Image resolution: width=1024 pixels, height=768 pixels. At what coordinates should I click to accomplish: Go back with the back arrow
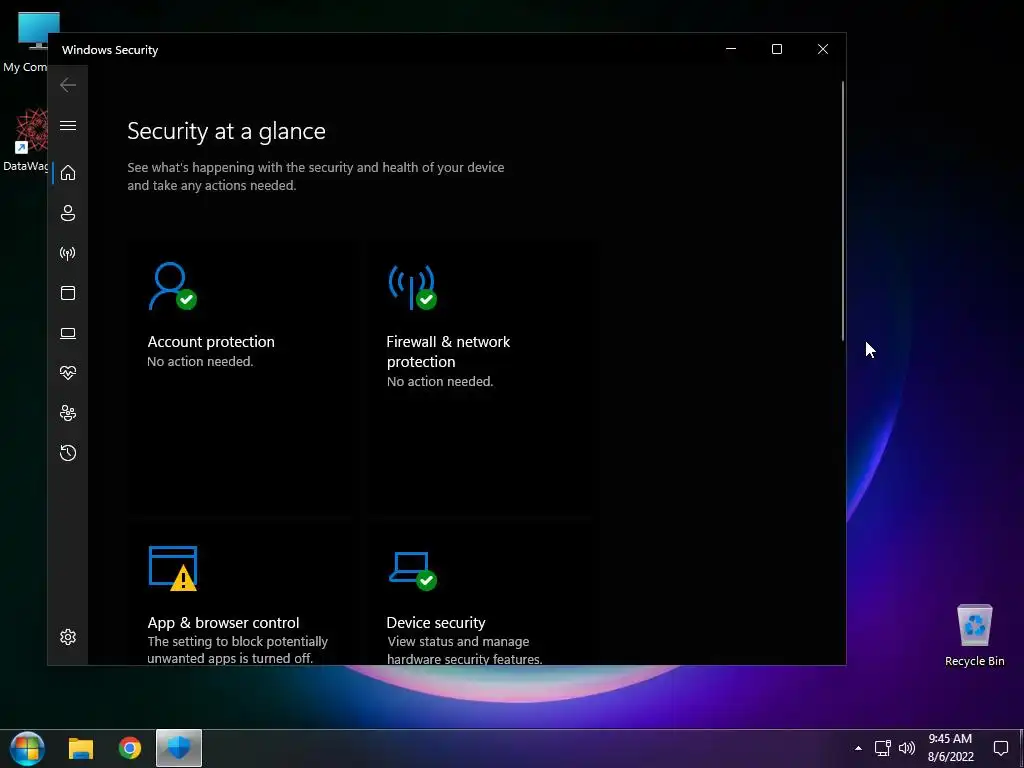(x=68, y=85)
